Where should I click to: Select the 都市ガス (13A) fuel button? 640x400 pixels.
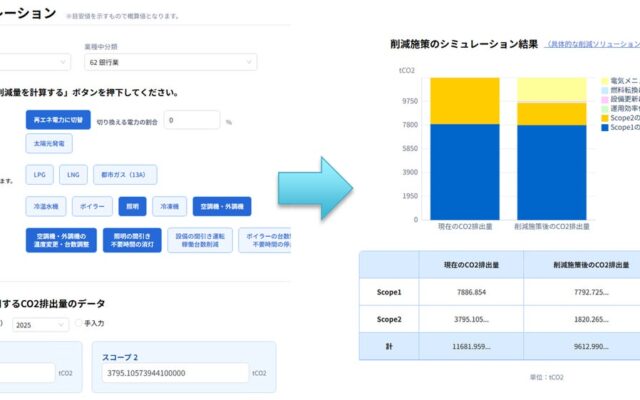coord(125,175)
